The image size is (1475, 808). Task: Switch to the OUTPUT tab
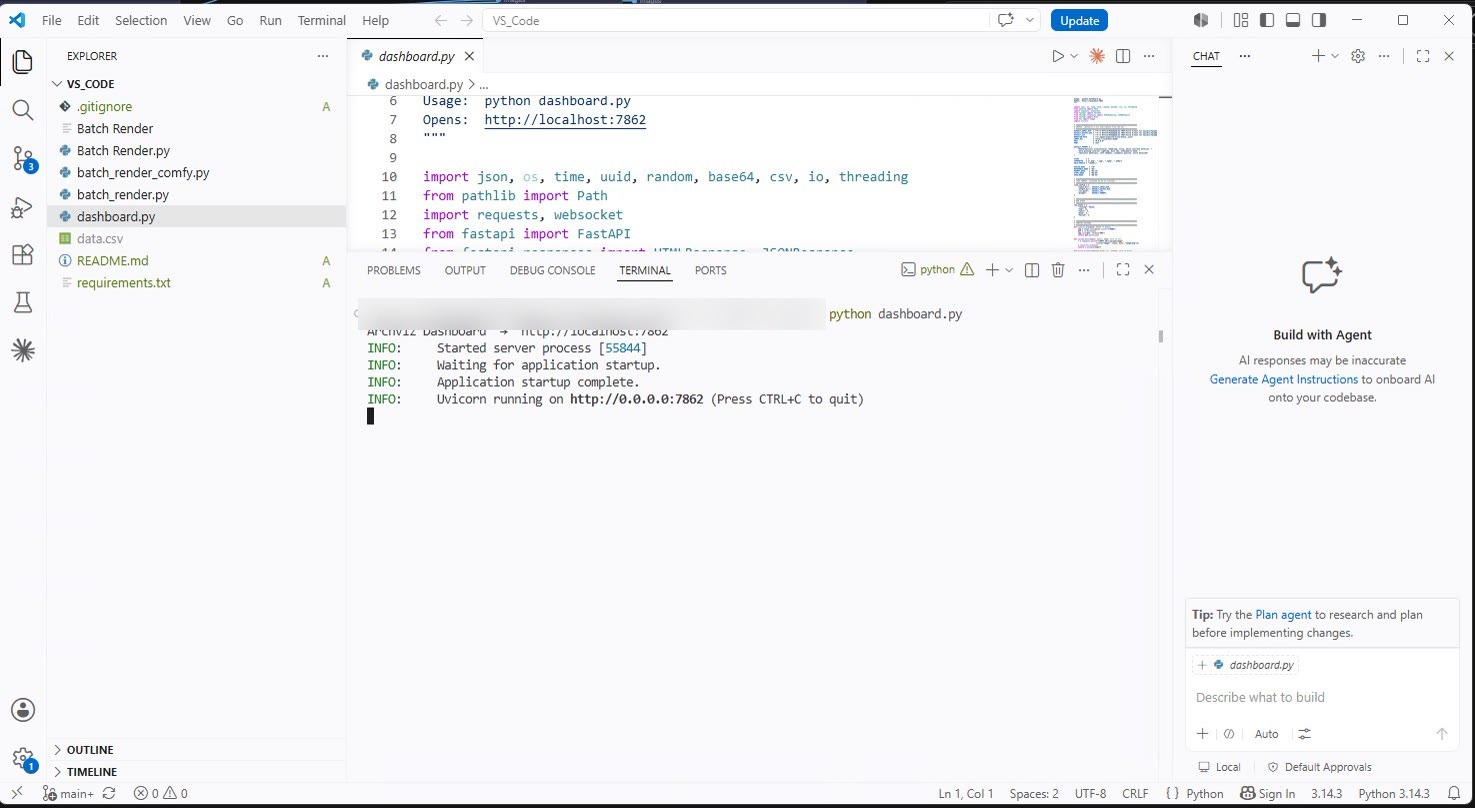coord(465,270)
